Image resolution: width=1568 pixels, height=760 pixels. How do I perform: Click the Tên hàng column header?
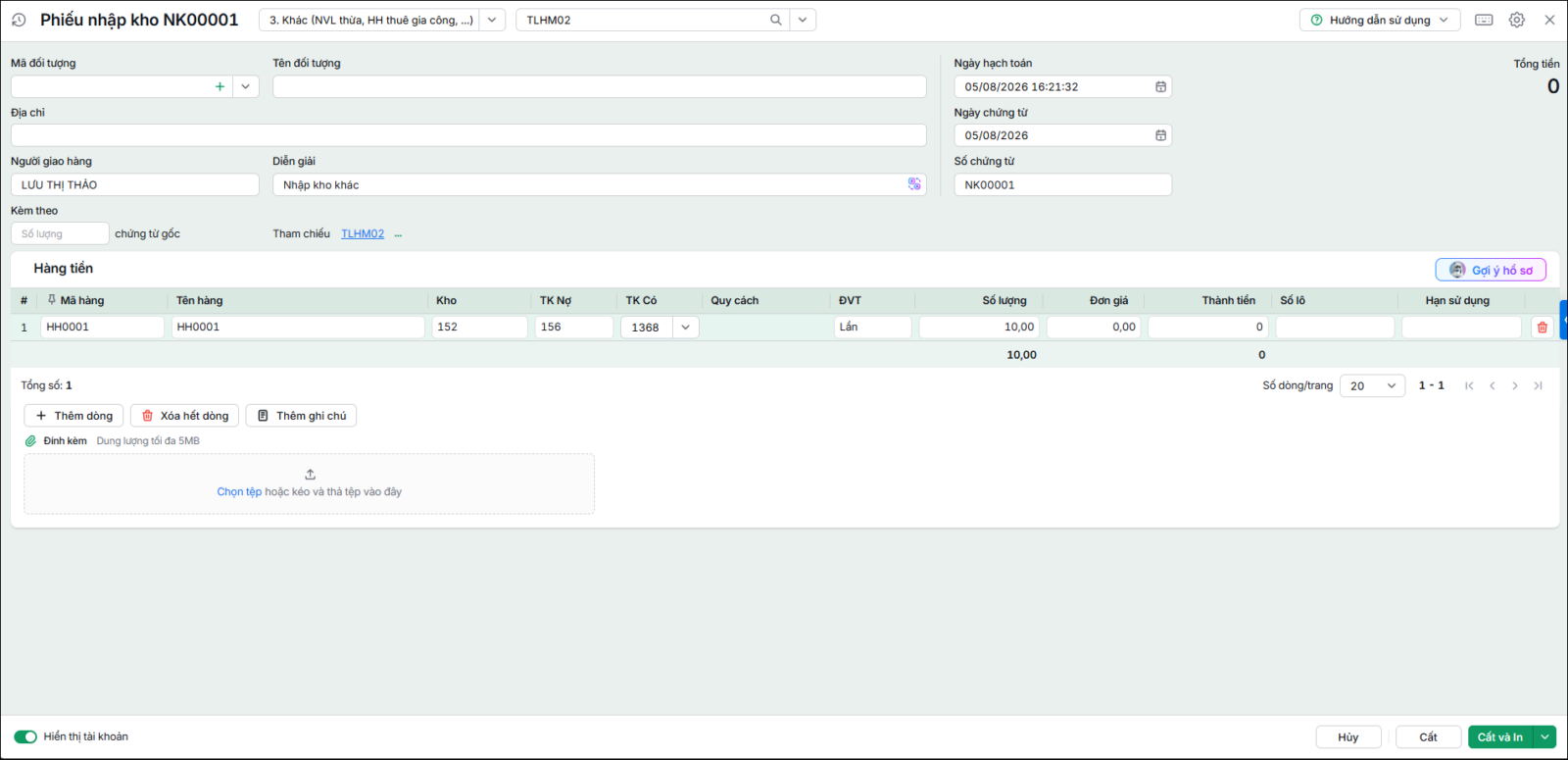point(200,300)
